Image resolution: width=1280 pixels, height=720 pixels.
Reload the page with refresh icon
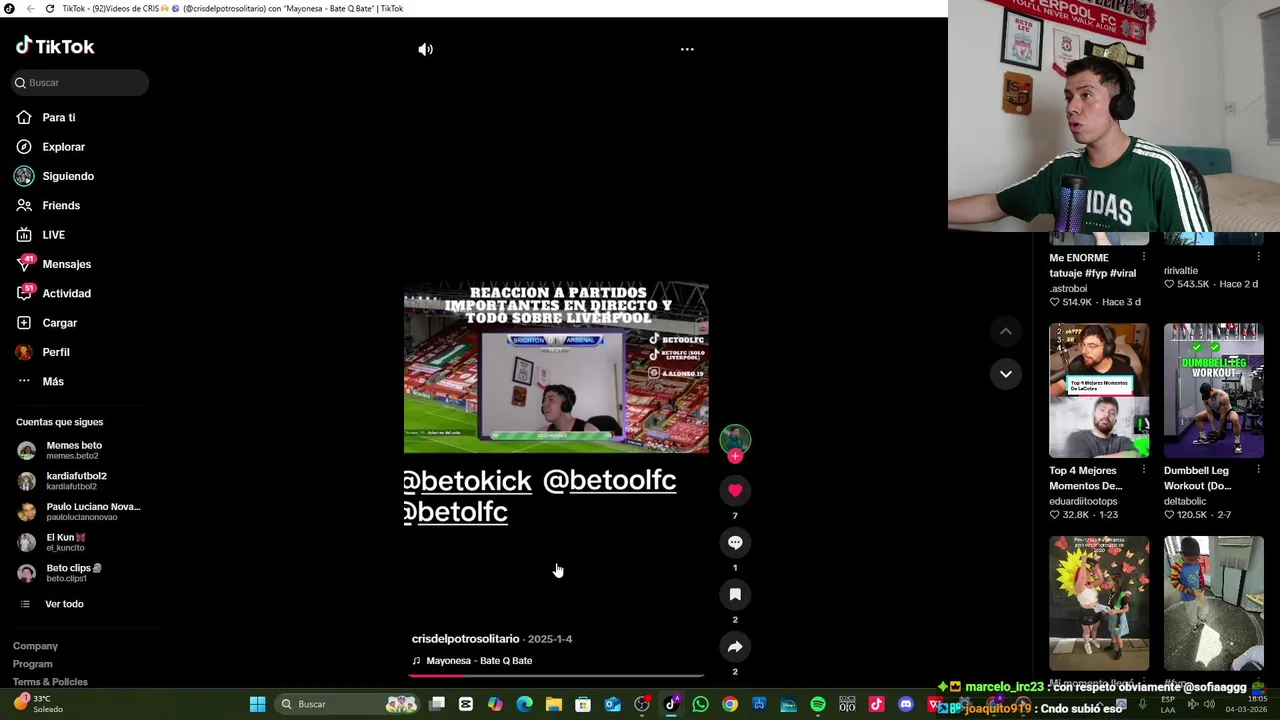coord(50,9)
